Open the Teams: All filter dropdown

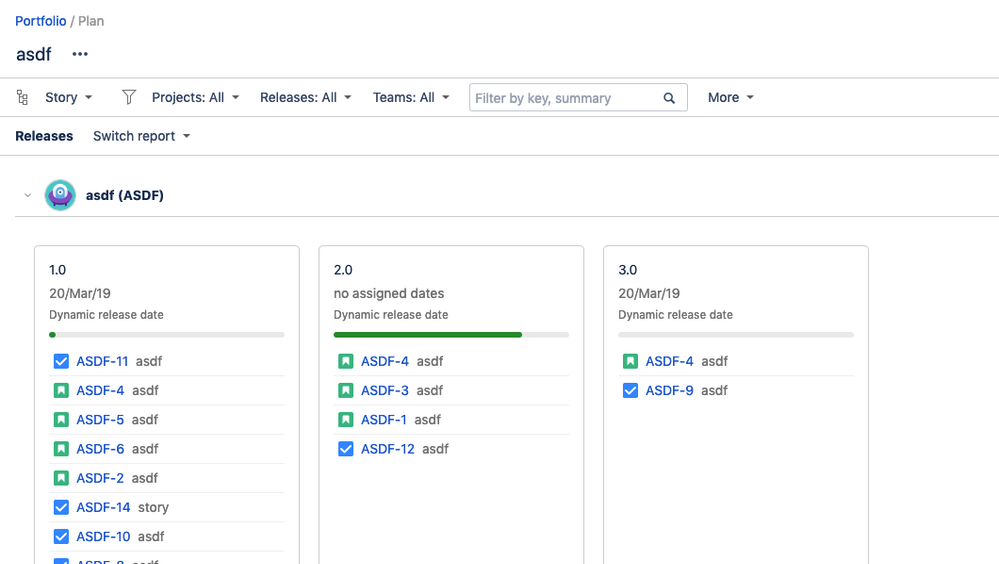(x=412, y=98)
